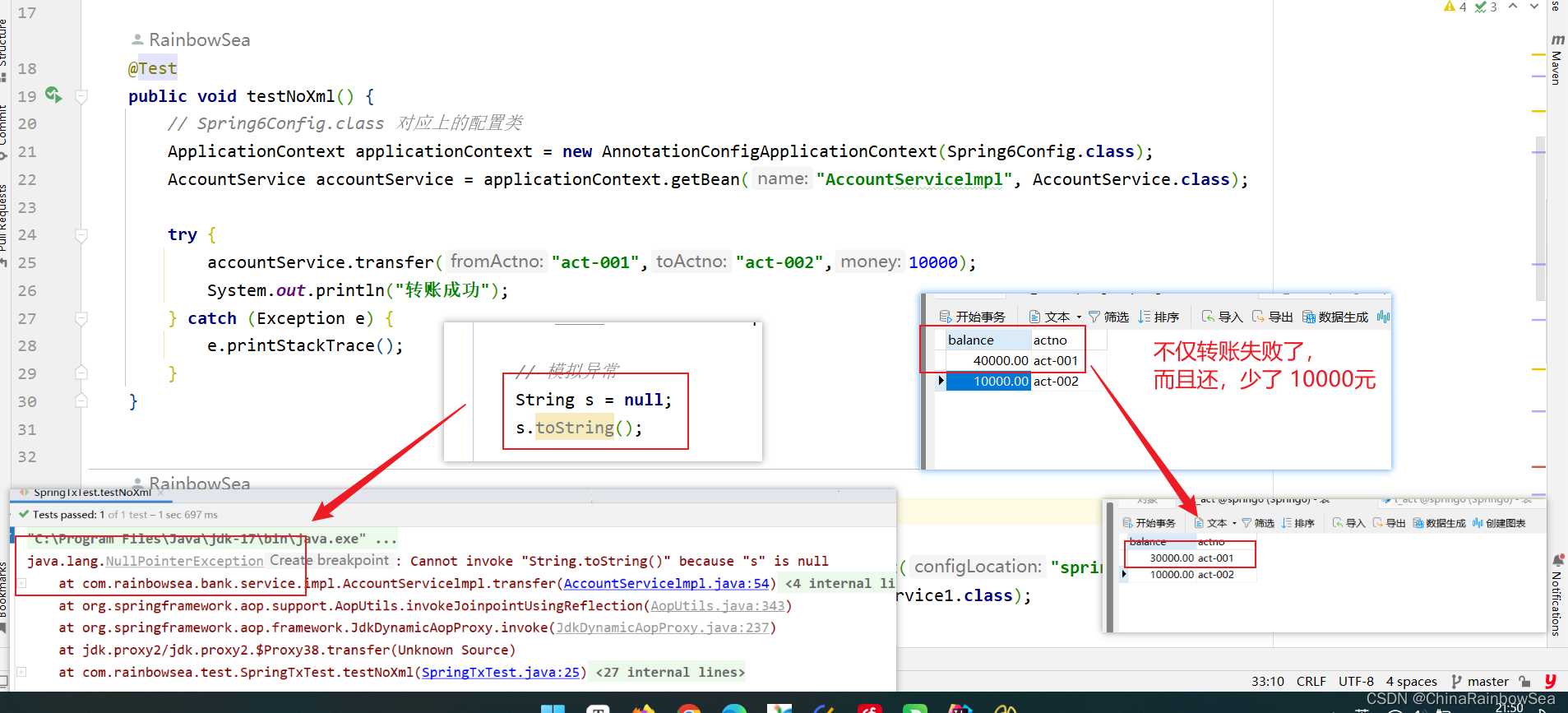The width and height of the screenshot is (1568, 713).
Task: Click the fold end marker on line 29
Action: click(x=81, y=373)
